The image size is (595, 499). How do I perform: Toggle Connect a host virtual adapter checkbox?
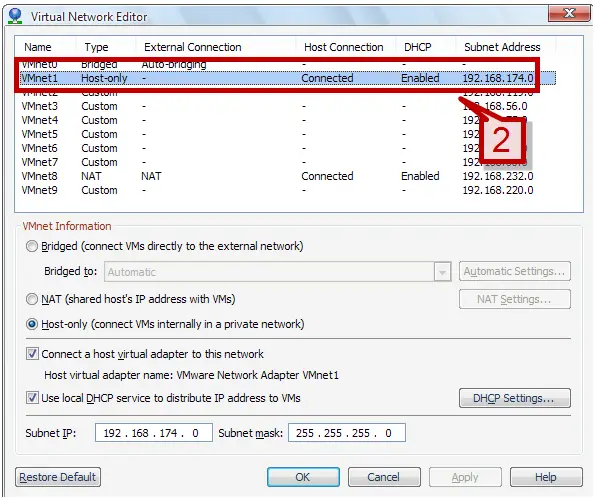32,354
